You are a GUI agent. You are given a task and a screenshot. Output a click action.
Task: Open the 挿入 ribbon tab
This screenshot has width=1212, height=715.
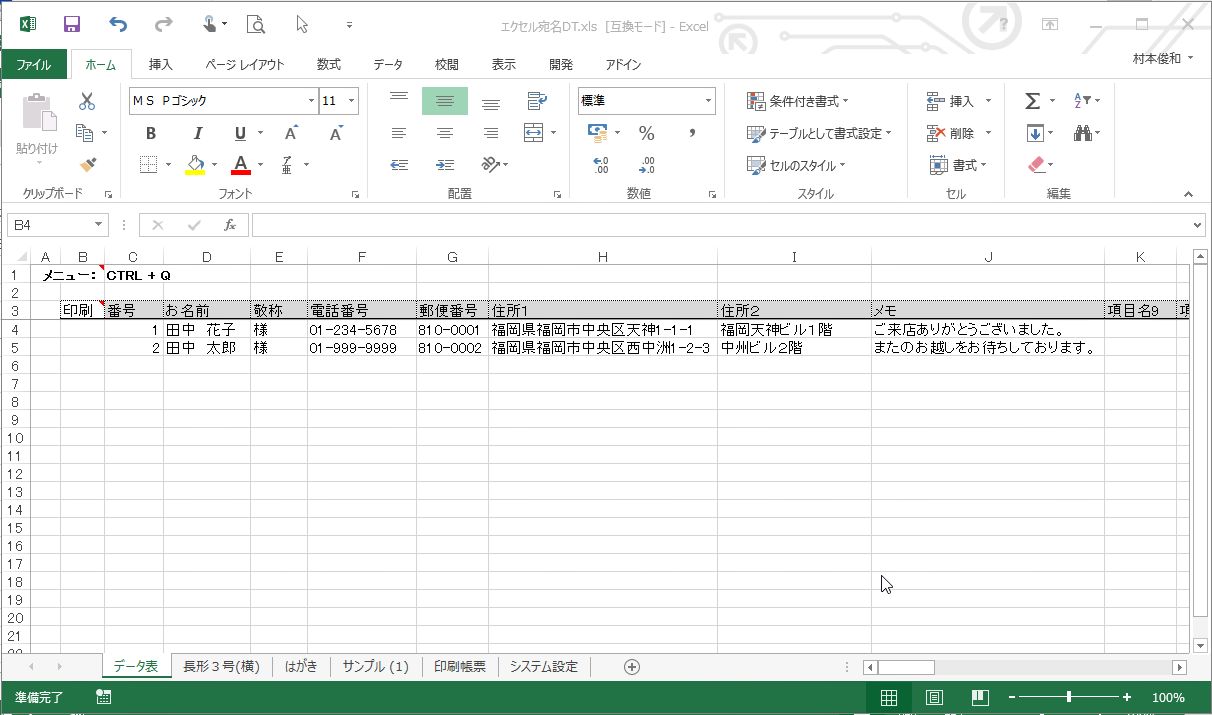(160, 64)
